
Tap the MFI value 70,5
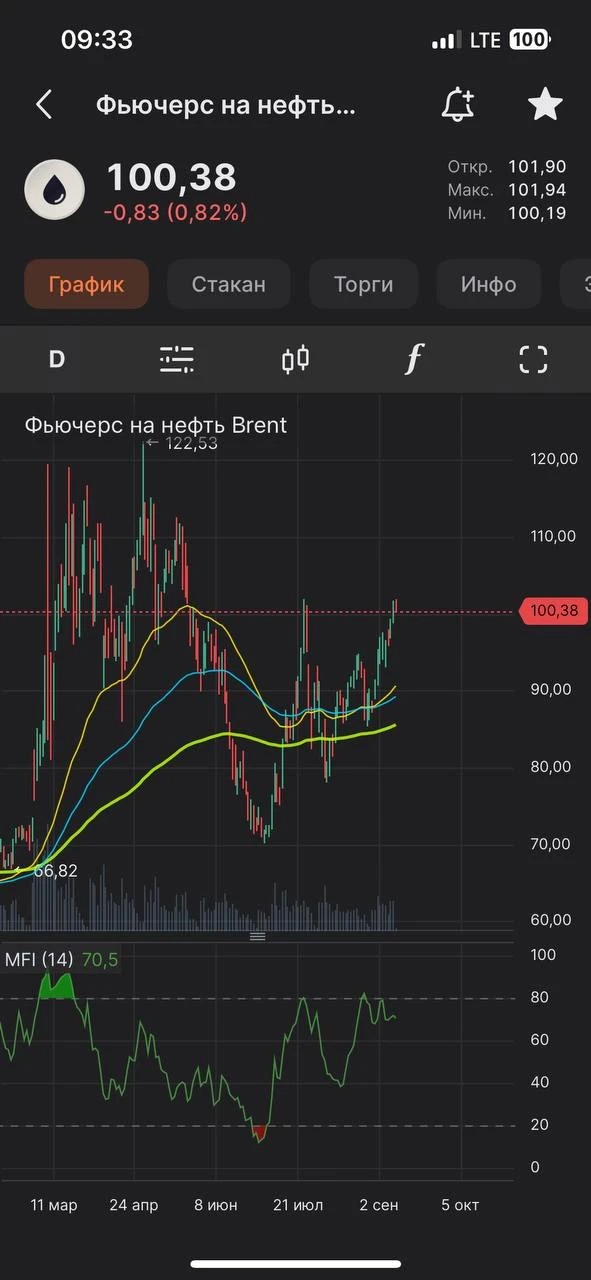[100, 960]
